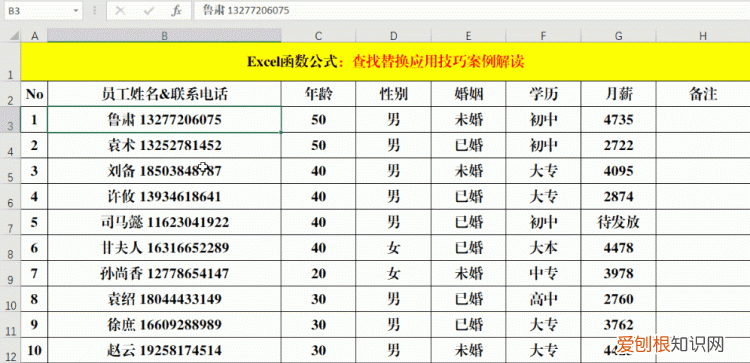Click salary cell 2722

tap(618, 145)
